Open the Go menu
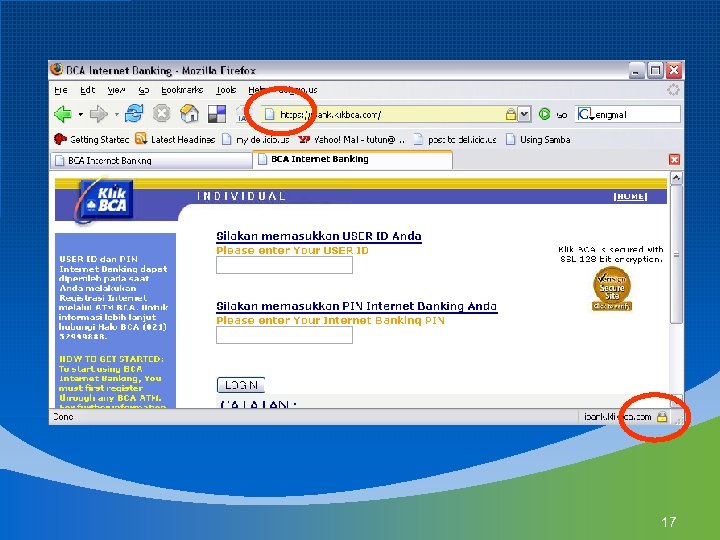Image resolution: width=720 pixels, height=540 pixels. coord(143,90)
